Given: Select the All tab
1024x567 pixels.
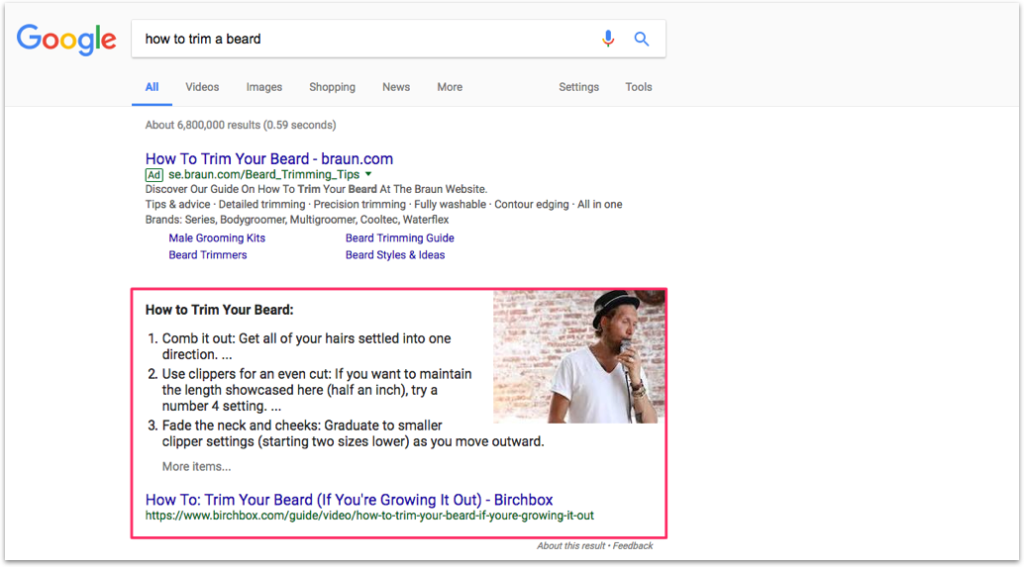Looking at the screenshot, I should pos(152,87).
